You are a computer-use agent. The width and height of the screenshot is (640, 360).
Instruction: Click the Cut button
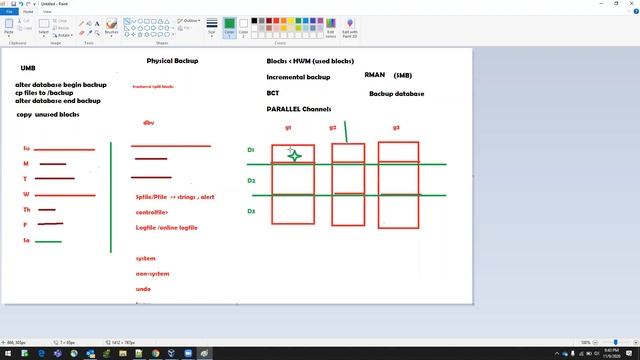[24, 21]
